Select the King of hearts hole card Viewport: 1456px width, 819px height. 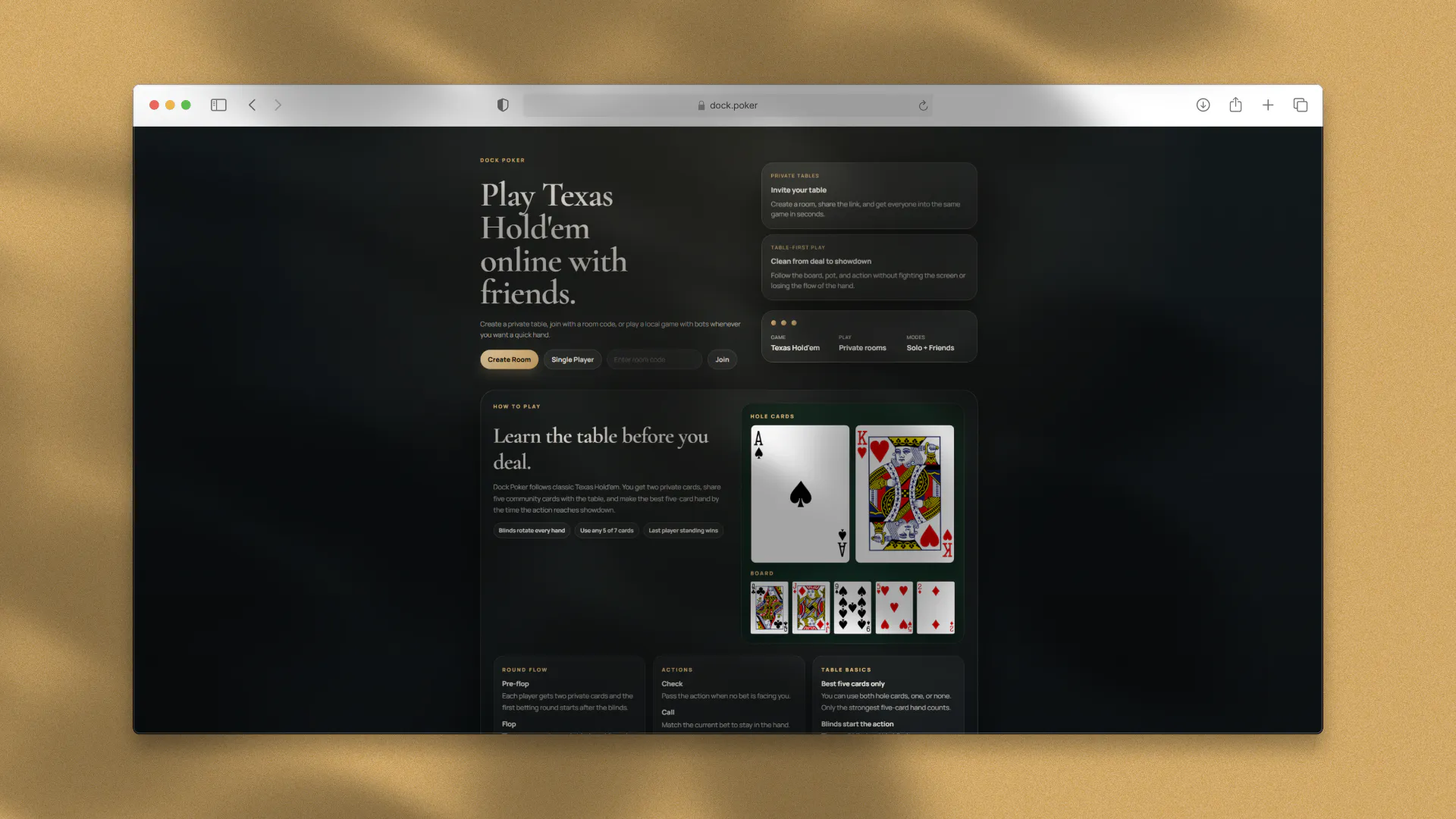[x=905, y=494]
